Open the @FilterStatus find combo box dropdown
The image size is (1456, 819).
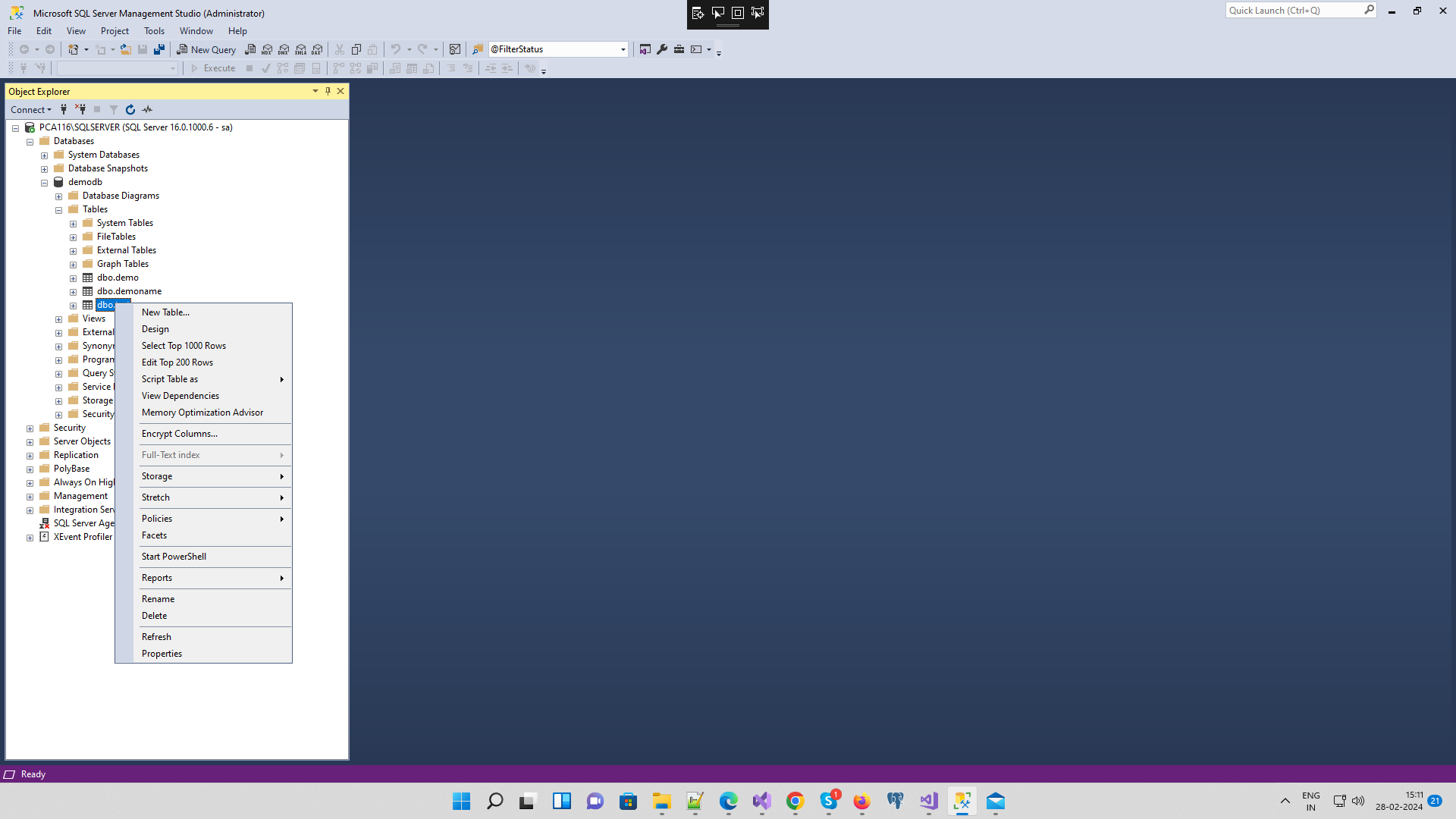pyautogui.click(x=623, y=49)
